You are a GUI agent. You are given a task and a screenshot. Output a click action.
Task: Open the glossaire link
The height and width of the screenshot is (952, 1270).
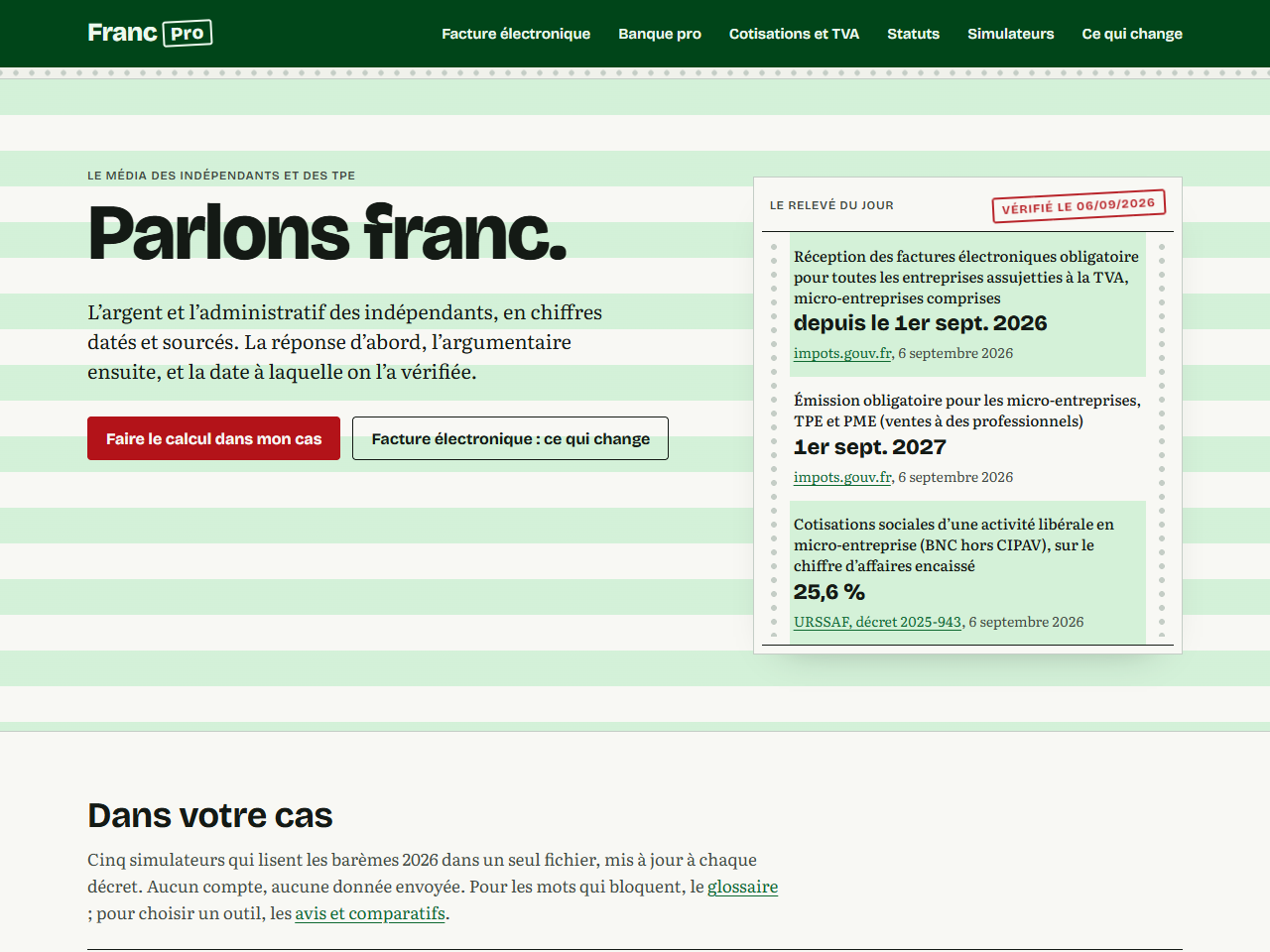(x=742, y=887)
